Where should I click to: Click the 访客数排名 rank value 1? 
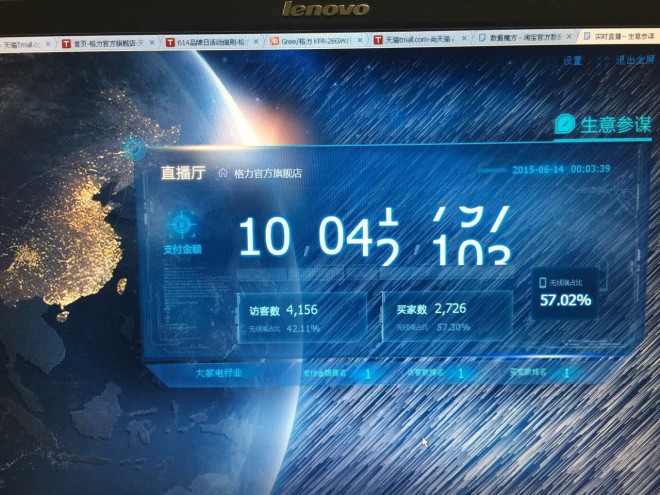coord(461,373)
